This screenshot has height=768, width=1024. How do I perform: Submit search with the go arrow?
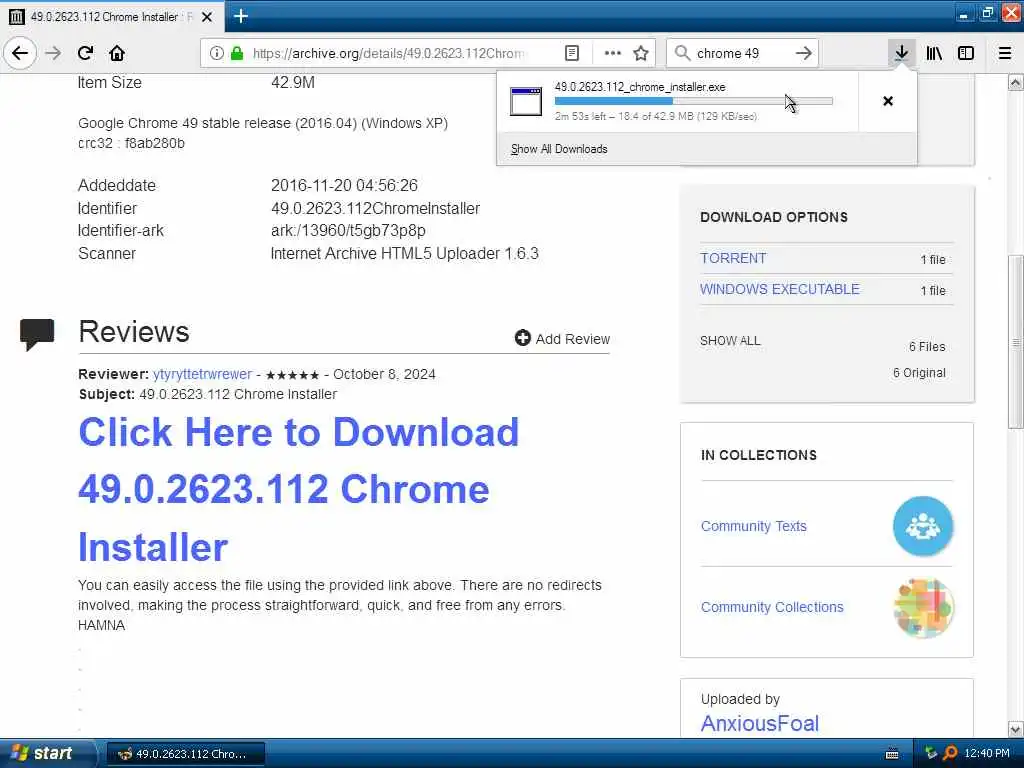tap(804, 53)
